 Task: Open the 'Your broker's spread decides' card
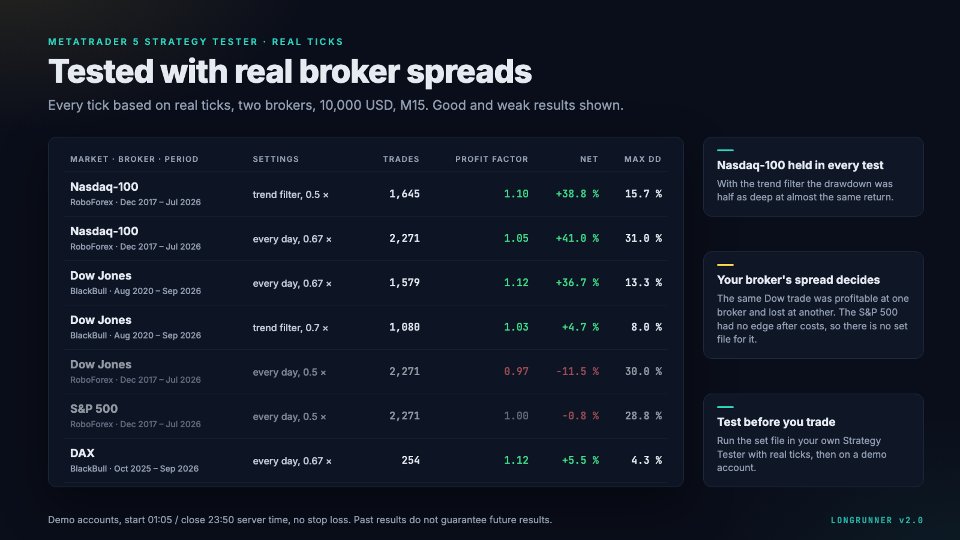(x=813, y=305)
